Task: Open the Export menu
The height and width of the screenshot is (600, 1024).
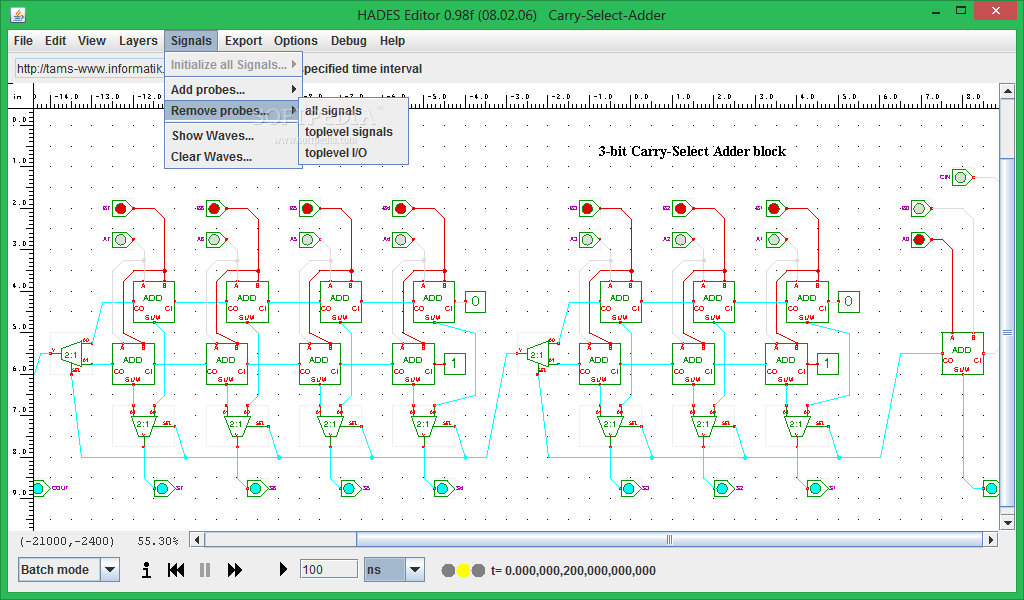Action: point(244,40)
